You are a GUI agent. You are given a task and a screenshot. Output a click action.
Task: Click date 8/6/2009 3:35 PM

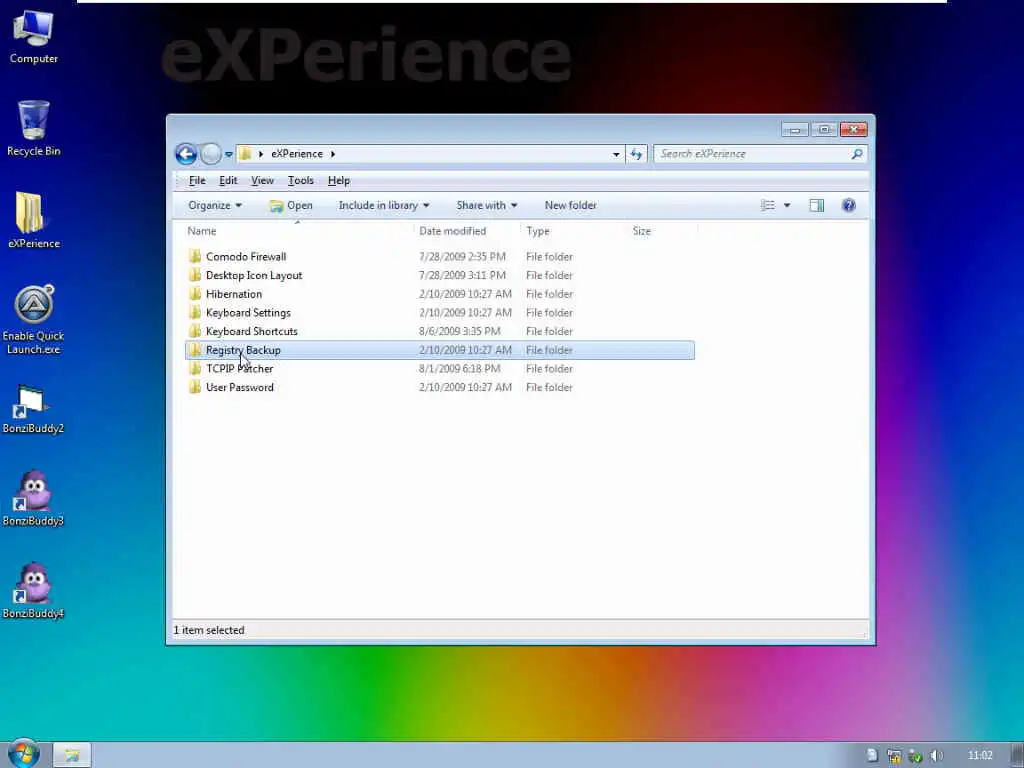click(460, 331)
